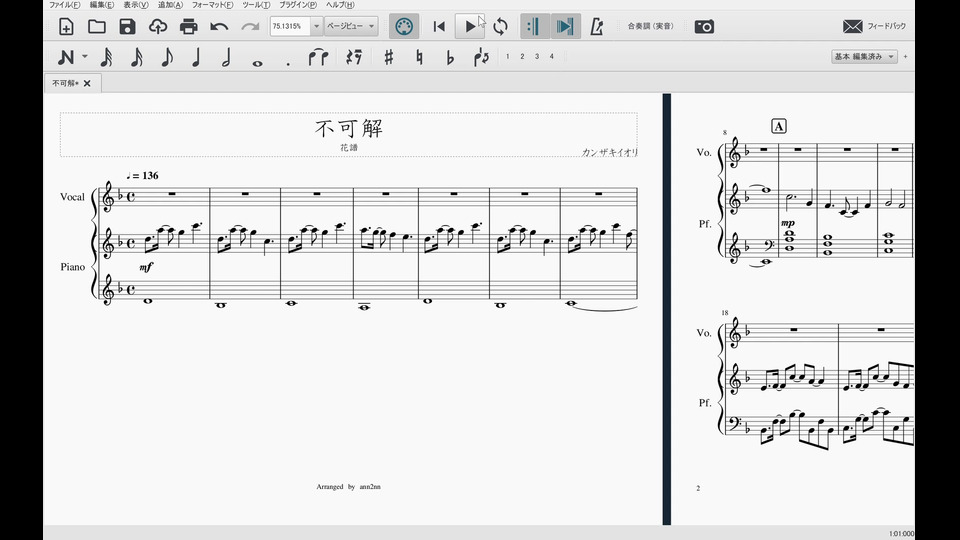
Task: Select rehearsal mark A on page two
Action: (x=779, y=126)
